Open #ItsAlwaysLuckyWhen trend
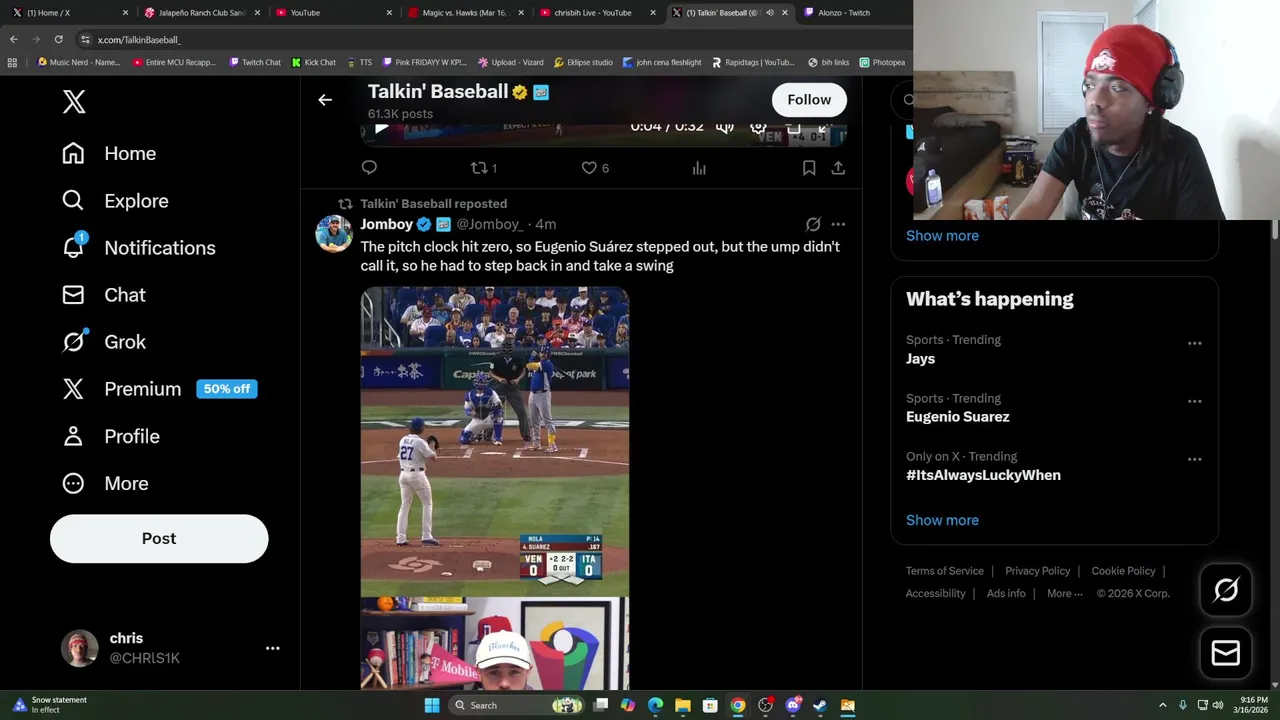 pos(983,475)
